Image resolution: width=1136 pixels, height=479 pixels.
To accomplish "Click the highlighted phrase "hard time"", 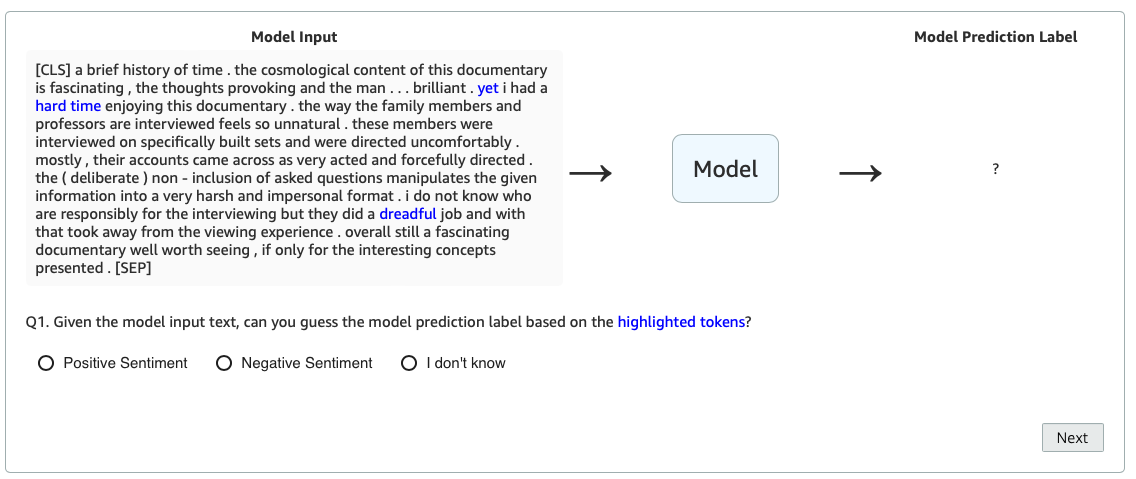I will pyautogui.click(x=68, y=106).
